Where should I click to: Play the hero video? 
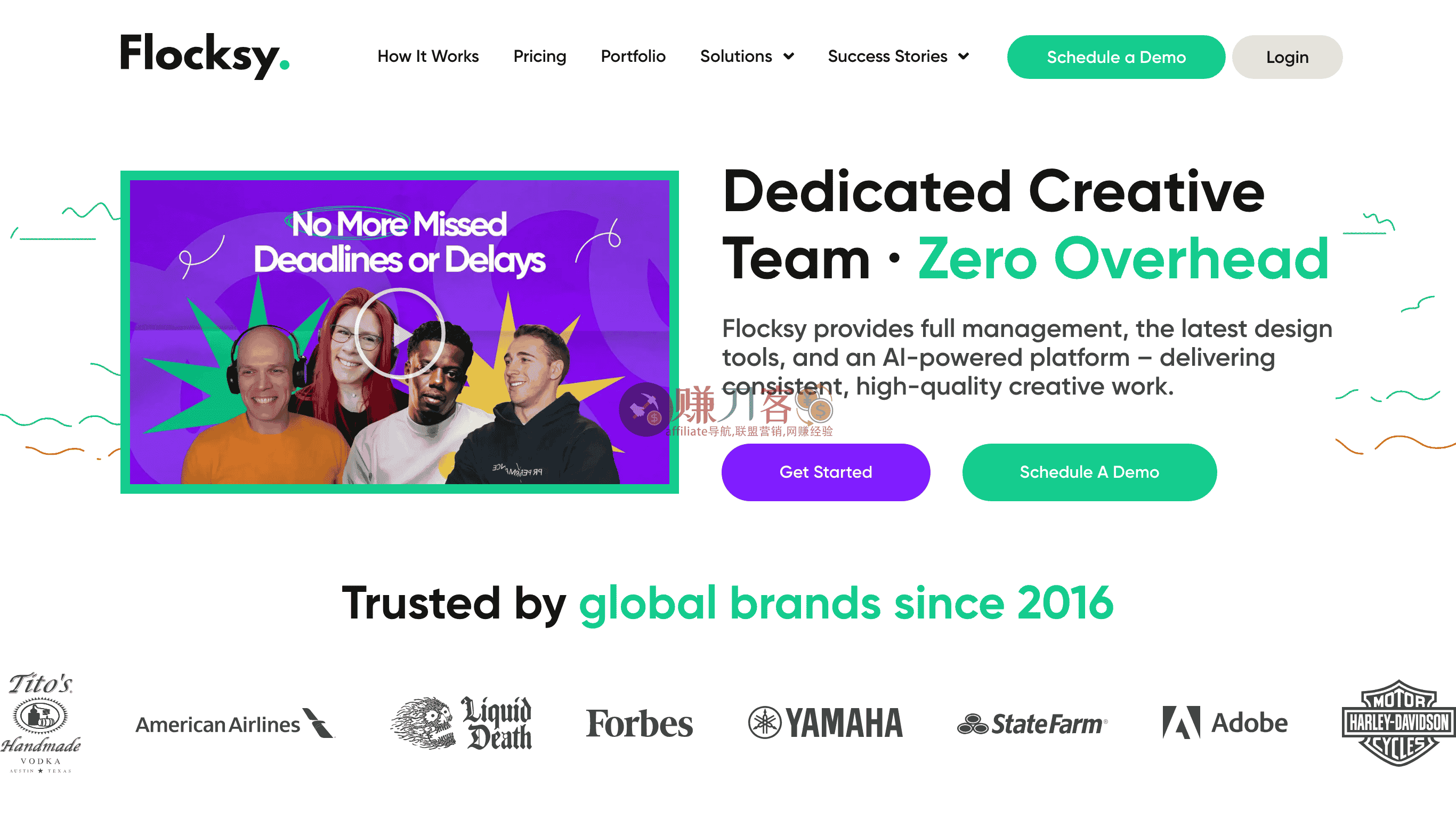[400, 333]
